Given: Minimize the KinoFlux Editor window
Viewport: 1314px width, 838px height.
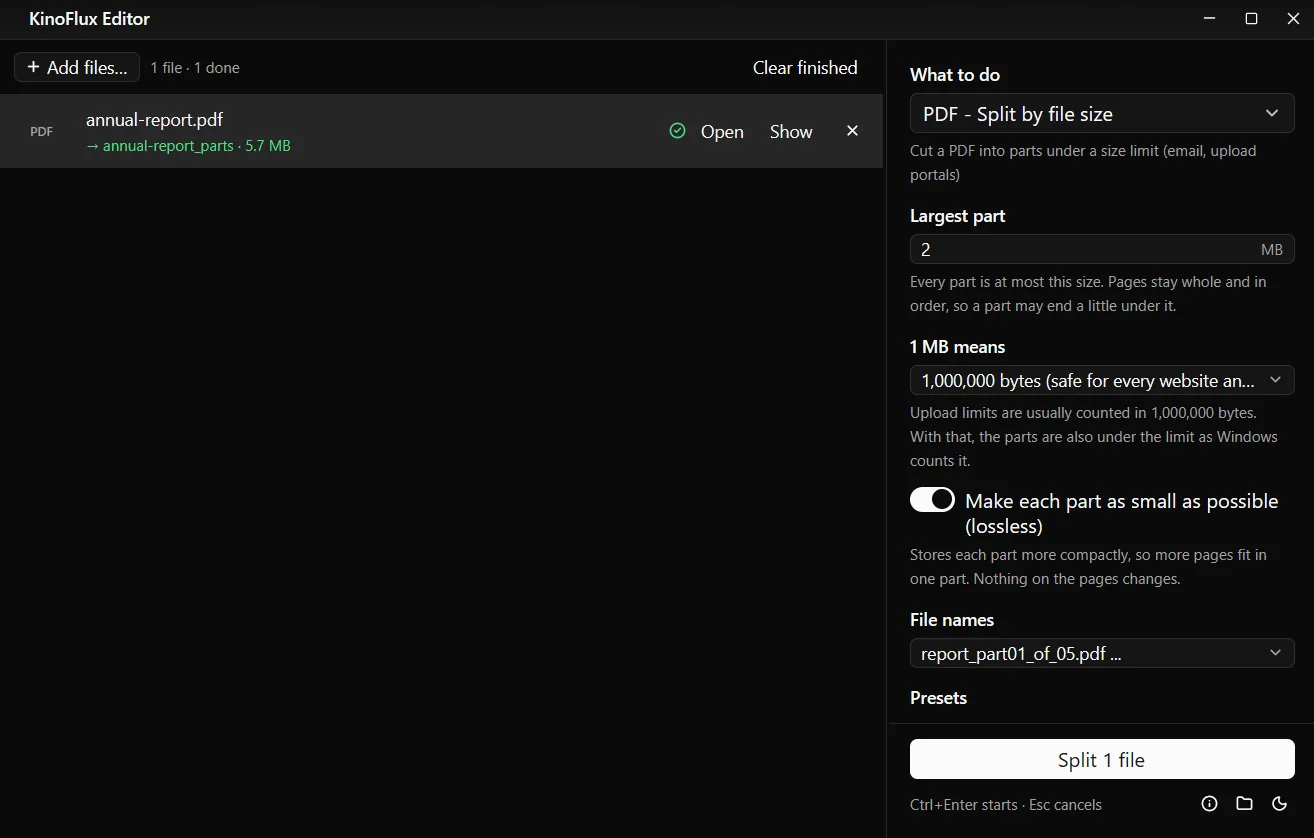Looking at the screenshot, I should [1210, 19].
